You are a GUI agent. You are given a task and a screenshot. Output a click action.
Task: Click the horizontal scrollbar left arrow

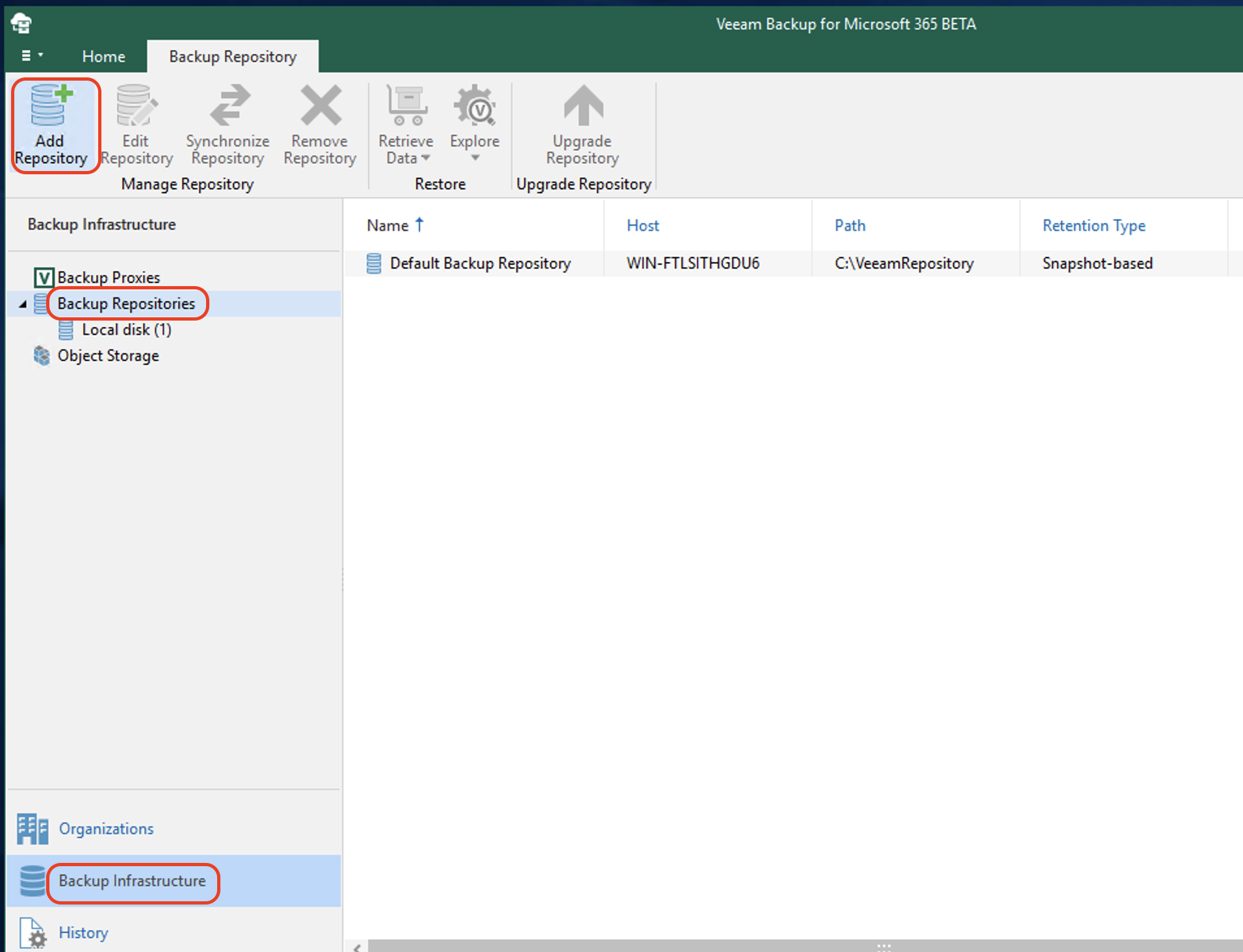point(357,947)
